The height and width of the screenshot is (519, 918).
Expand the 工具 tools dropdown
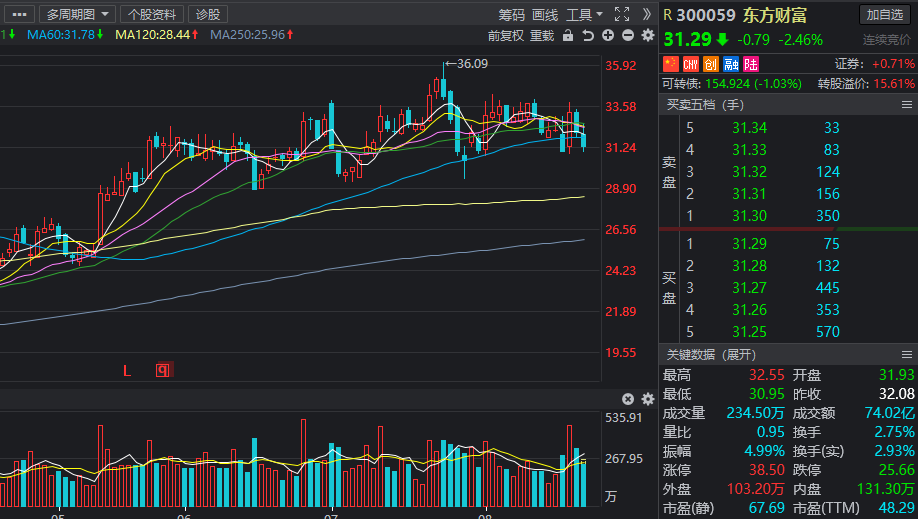[x=584, y=15]
